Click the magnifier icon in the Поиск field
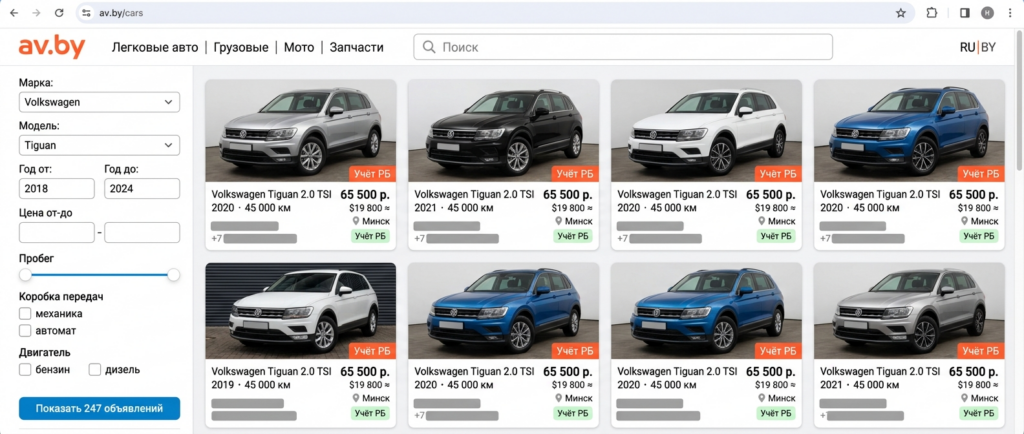1024x434 pixels. tap(429, 47)
